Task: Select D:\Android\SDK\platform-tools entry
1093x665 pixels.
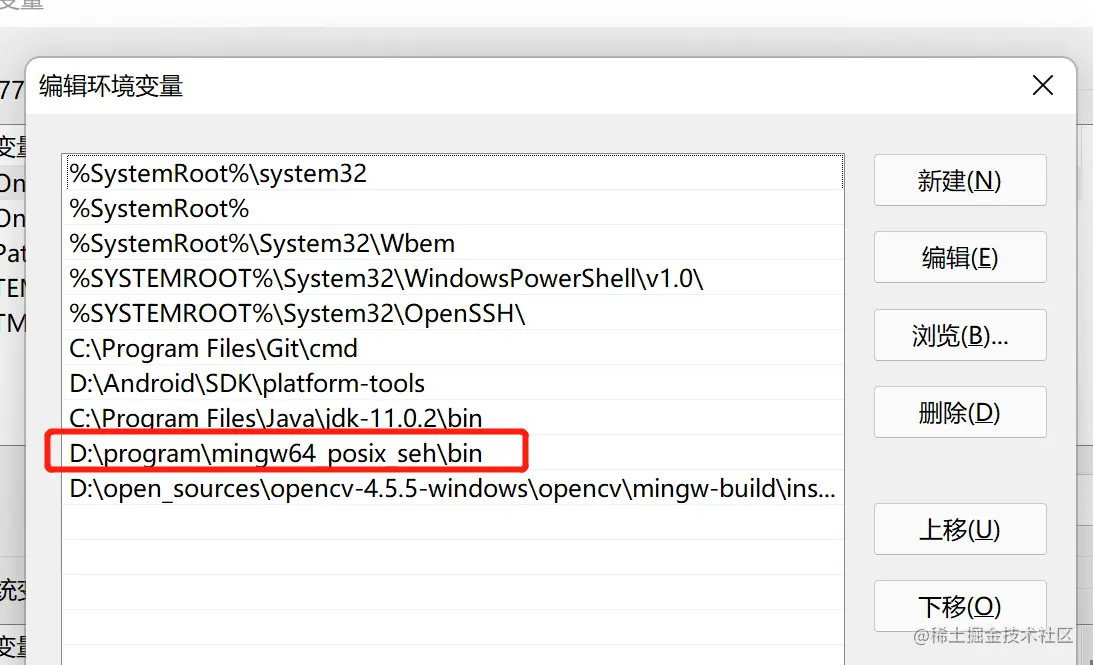Action: [453, 383]
